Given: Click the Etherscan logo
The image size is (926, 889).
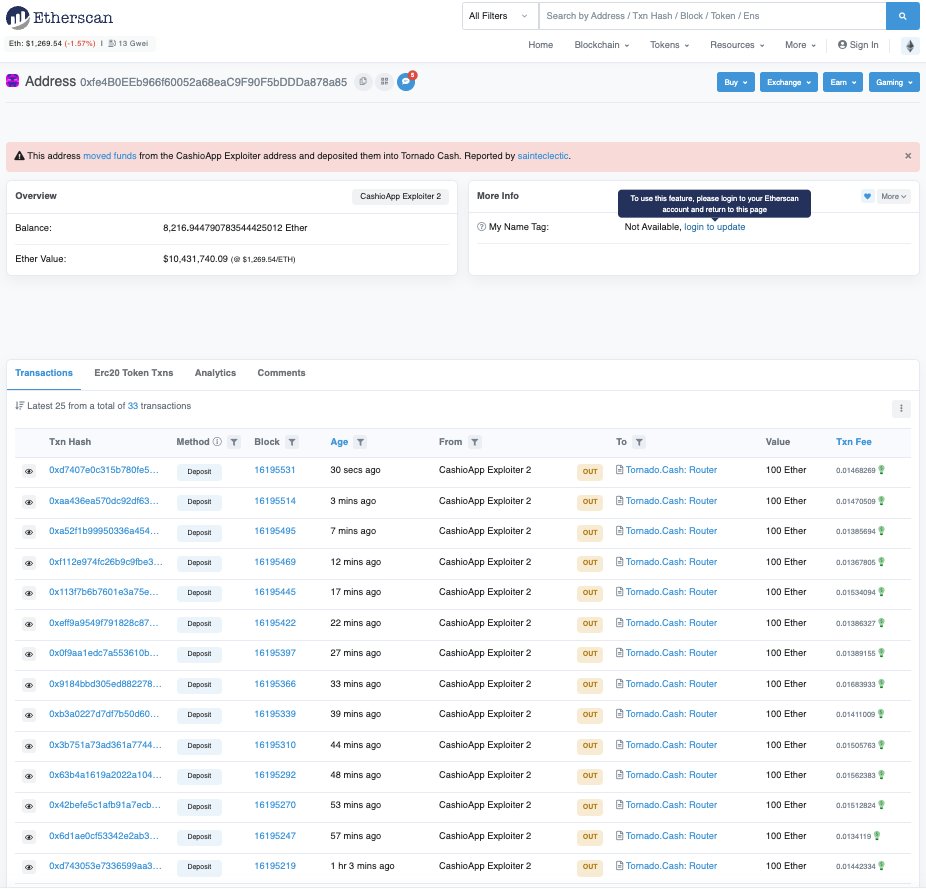Looking at the screenshot, I should pyautogui.click(x=59, y=18).
